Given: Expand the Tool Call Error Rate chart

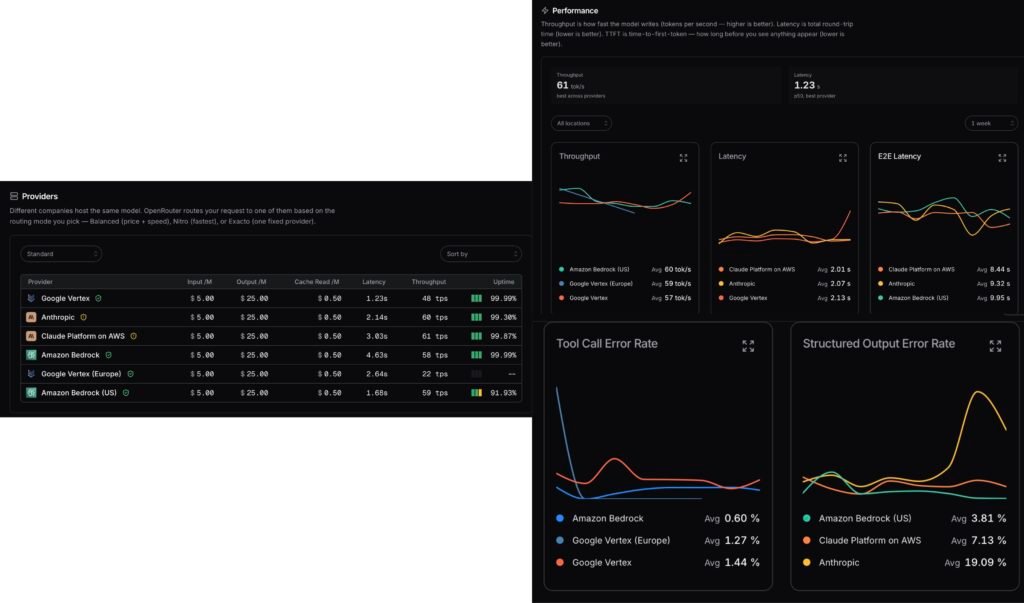Looking at the screenshot, I should (x=748, y=346).
